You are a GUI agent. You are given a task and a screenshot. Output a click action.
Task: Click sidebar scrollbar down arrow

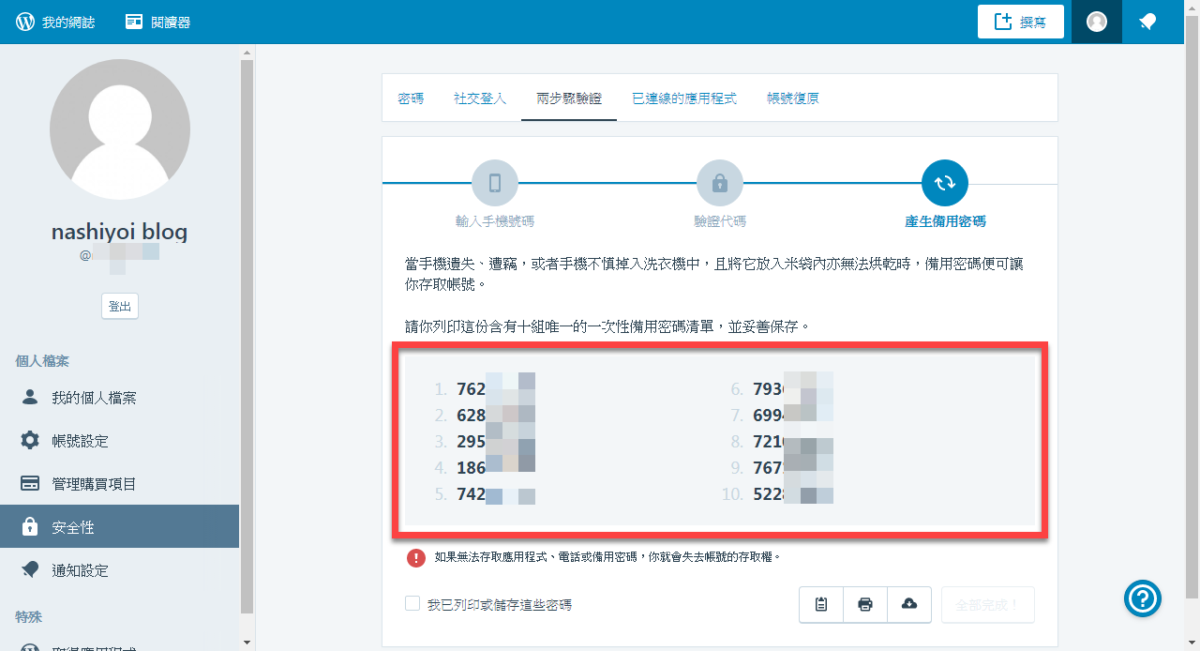tap(247, 642)
